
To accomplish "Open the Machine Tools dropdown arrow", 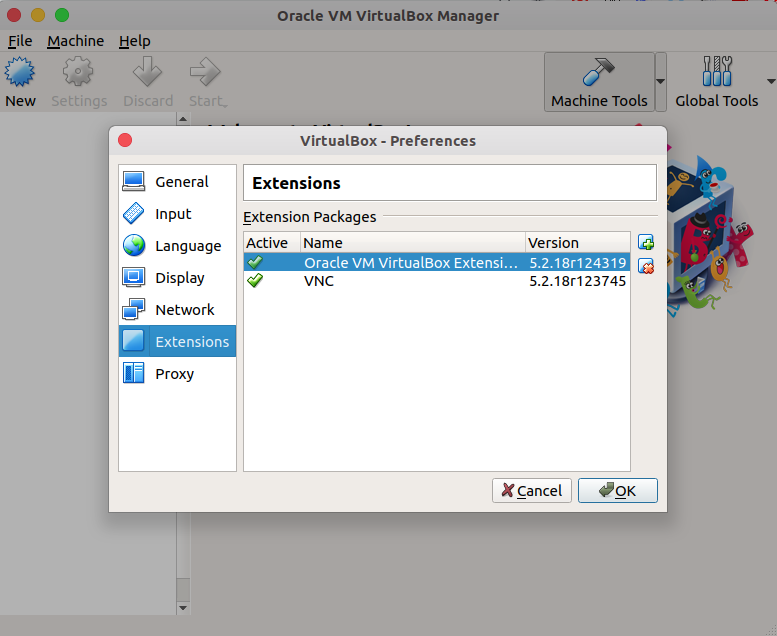I will coord(661,82).
